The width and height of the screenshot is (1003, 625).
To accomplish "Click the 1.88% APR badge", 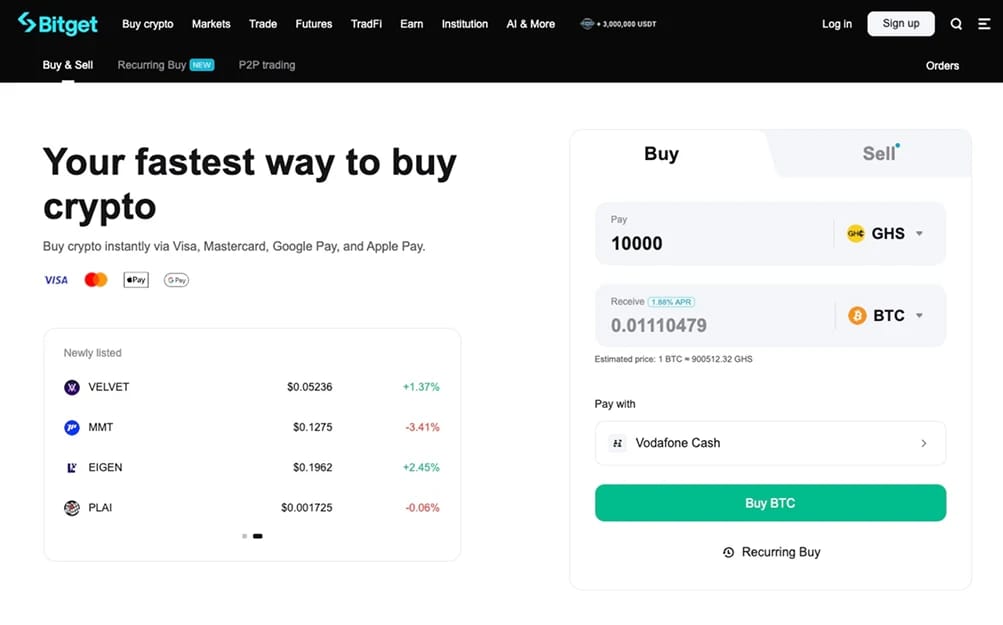I will click(x=671, y=302).
